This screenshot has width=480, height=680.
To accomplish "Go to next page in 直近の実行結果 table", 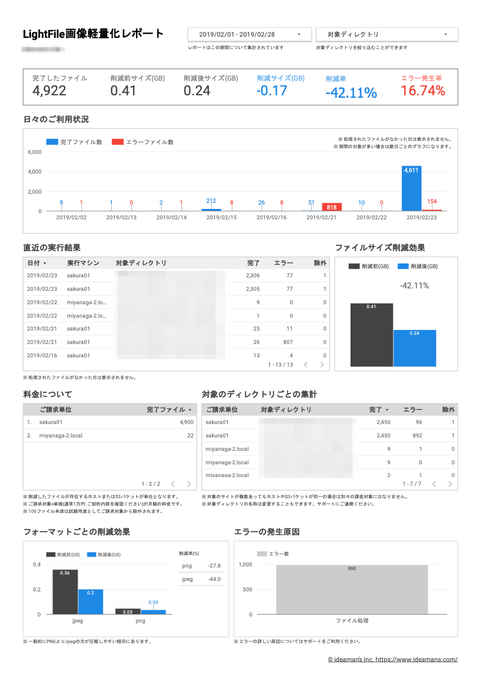I will [322, 365].
